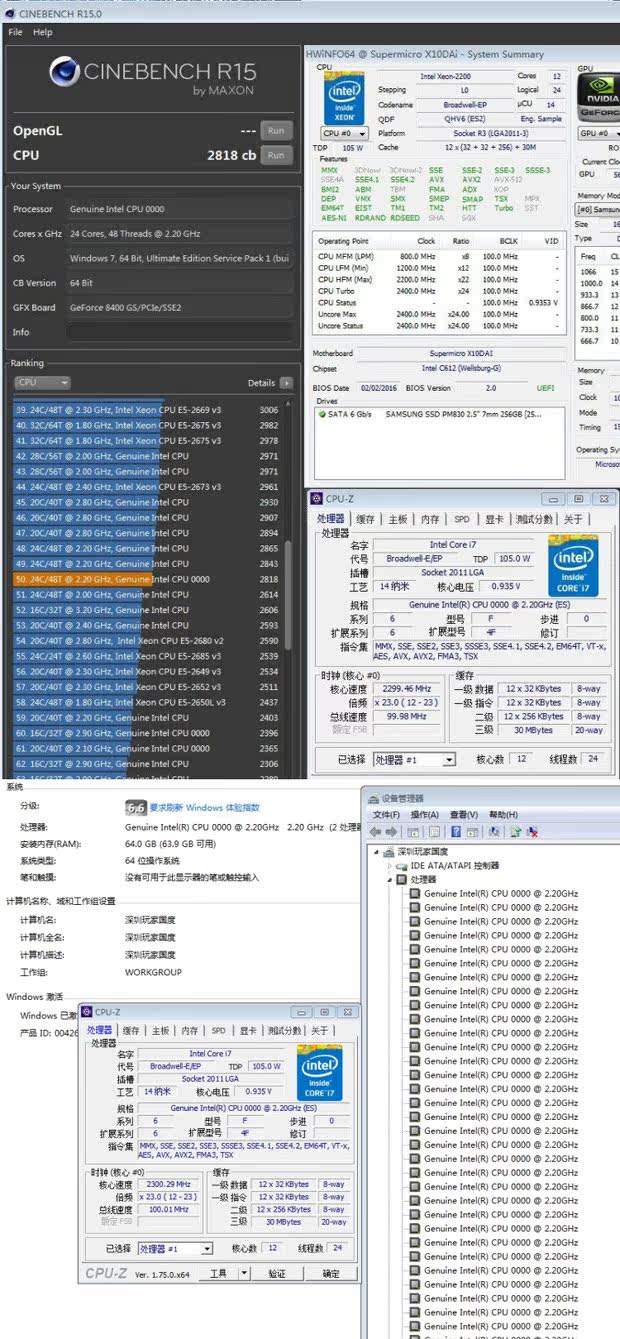Click show/hide console tree icon in Device Manager
This screenshot has height=1339, width=620.
tap(414, 831)
